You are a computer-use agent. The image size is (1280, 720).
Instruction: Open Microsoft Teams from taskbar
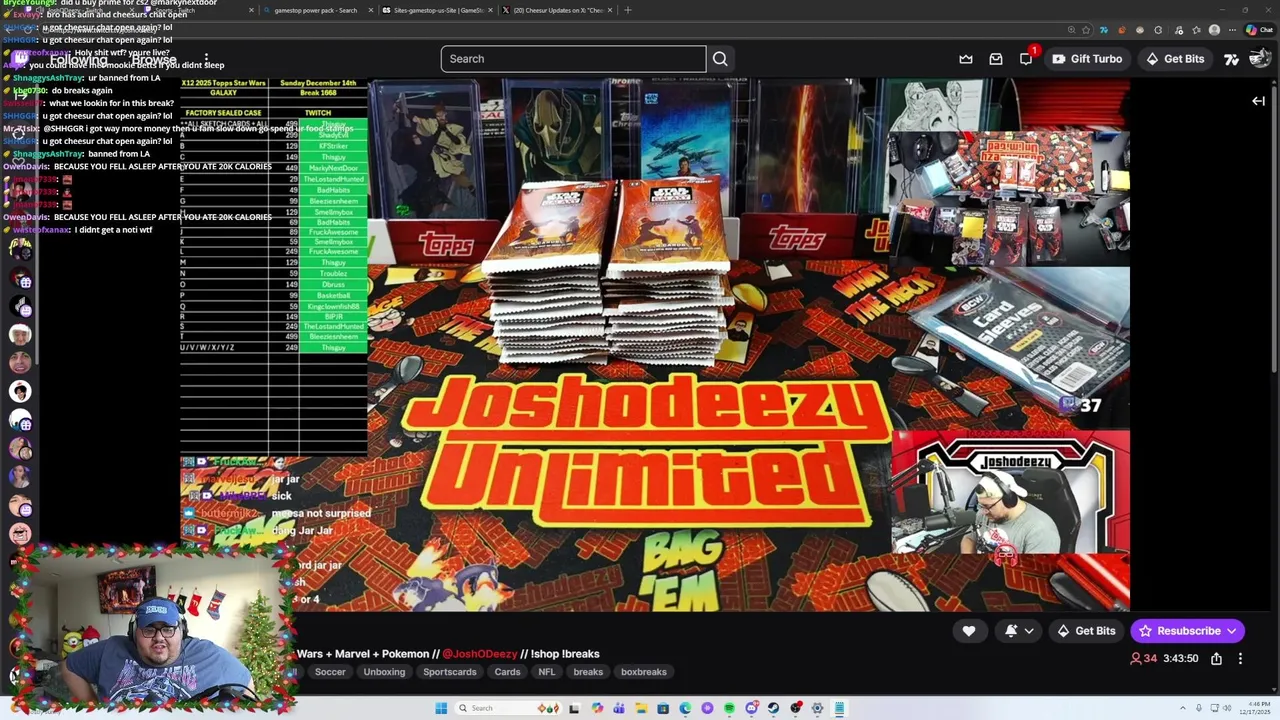tap(619, 708)
